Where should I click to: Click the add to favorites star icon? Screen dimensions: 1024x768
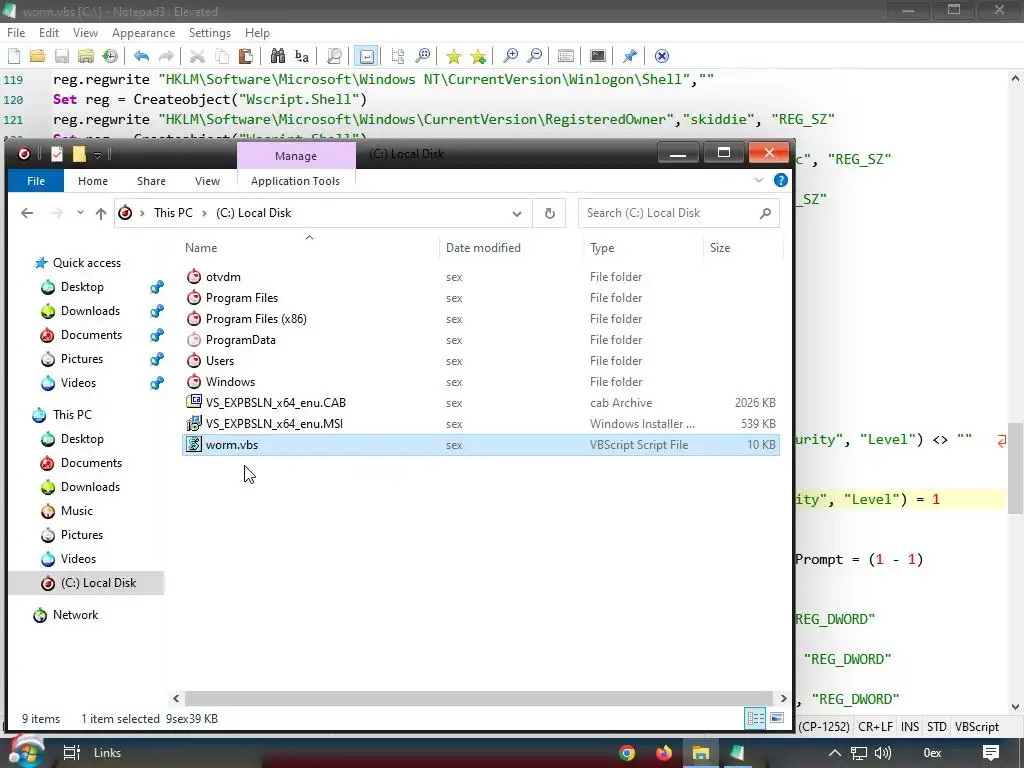(x=478, y=56)
